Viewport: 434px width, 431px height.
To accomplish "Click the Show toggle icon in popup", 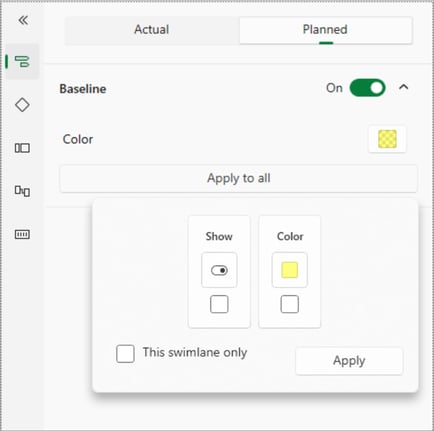I will coord(219,270).
